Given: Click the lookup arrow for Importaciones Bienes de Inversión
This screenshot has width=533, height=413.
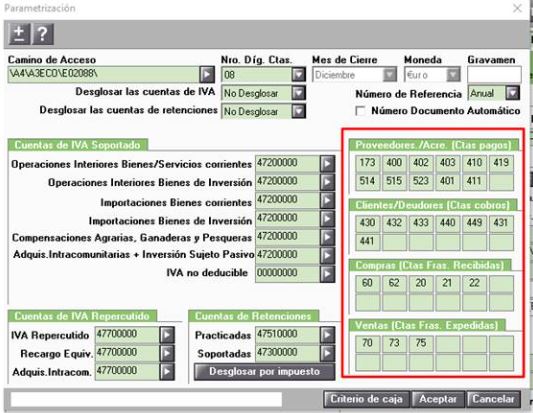Looking at the screenshot, I should (x=327, y=219).
